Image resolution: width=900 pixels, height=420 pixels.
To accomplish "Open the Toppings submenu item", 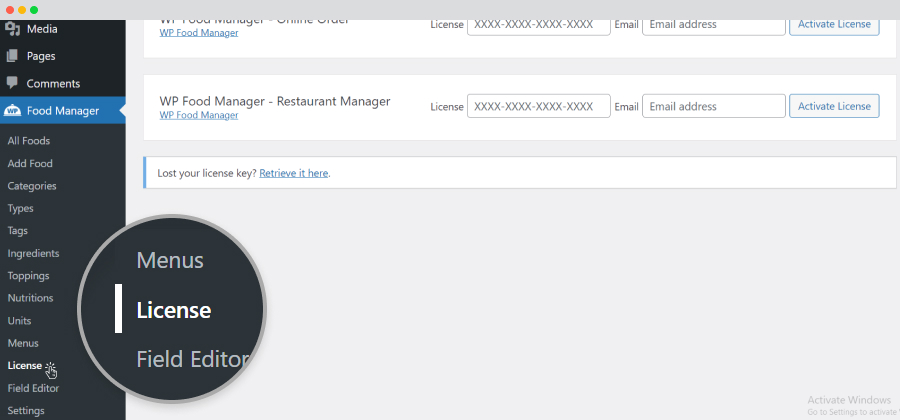I will (28, 275).
